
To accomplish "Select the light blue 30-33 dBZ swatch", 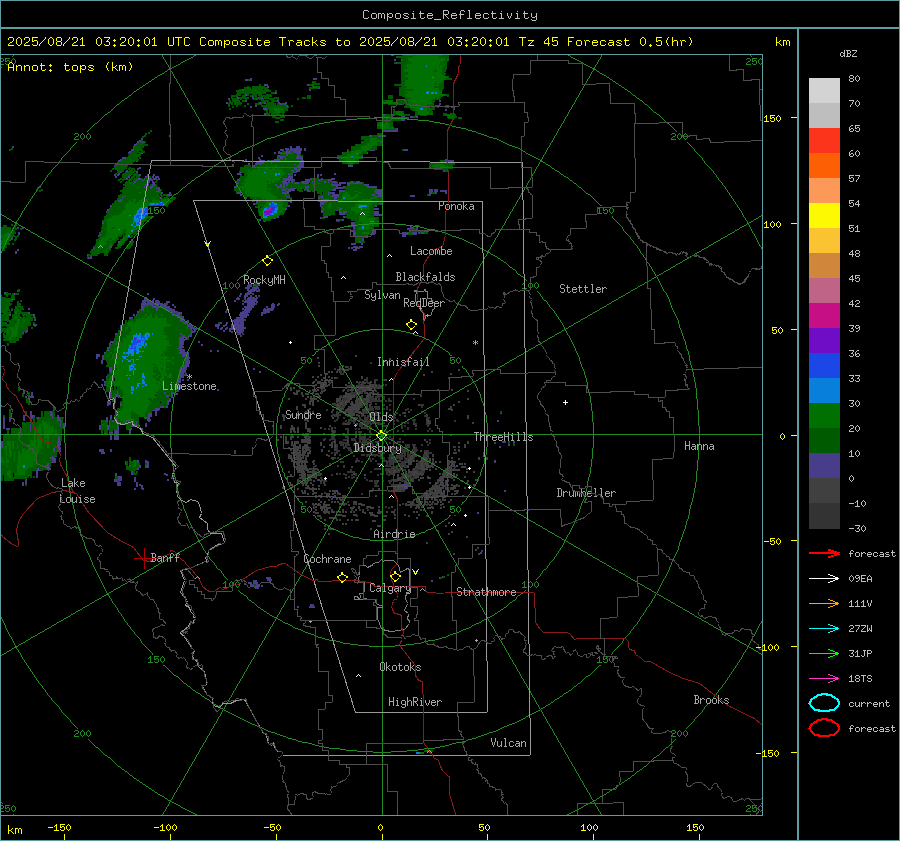I will click(x=824, y=390).
